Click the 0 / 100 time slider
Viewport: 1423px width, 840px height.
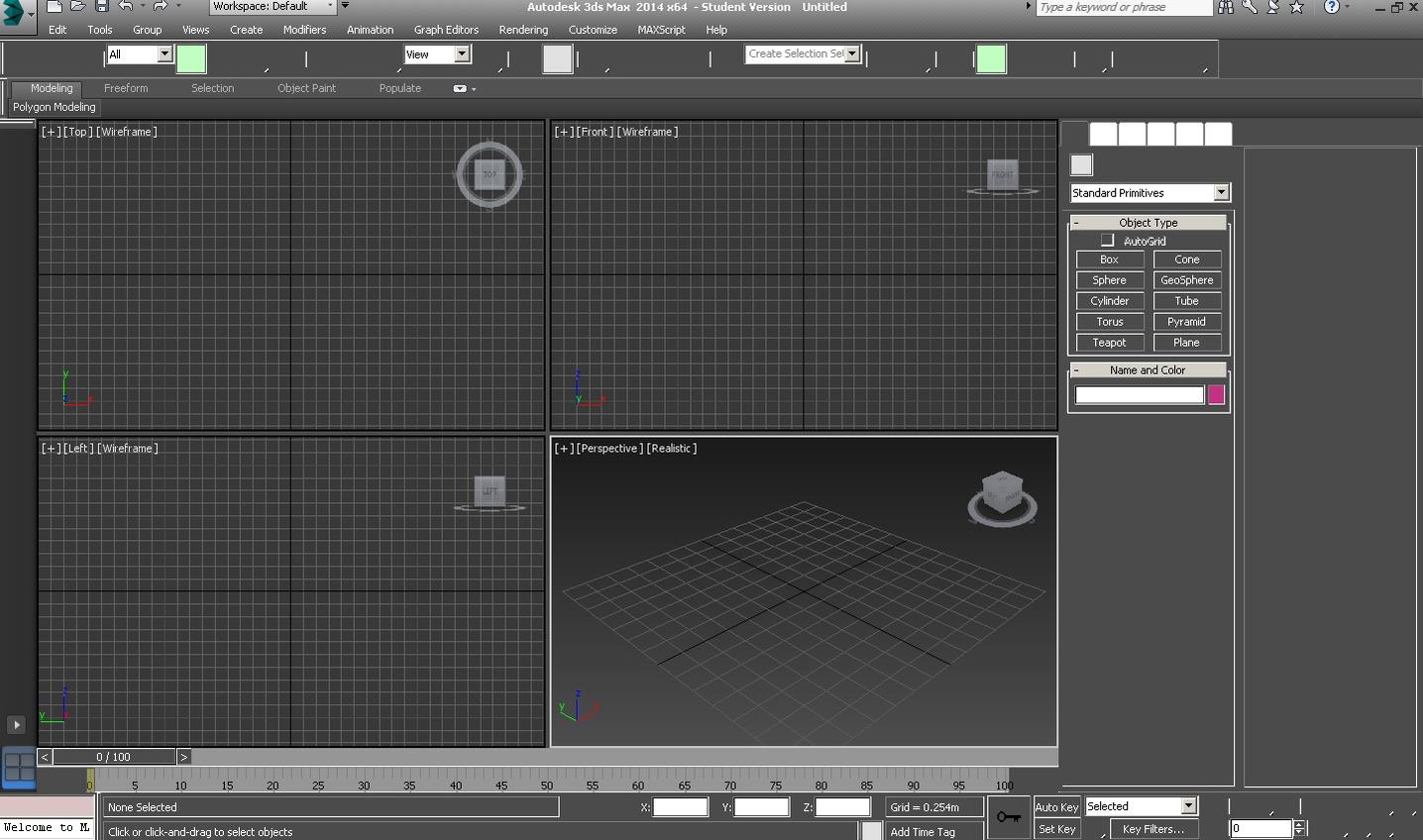coord(114,757)
